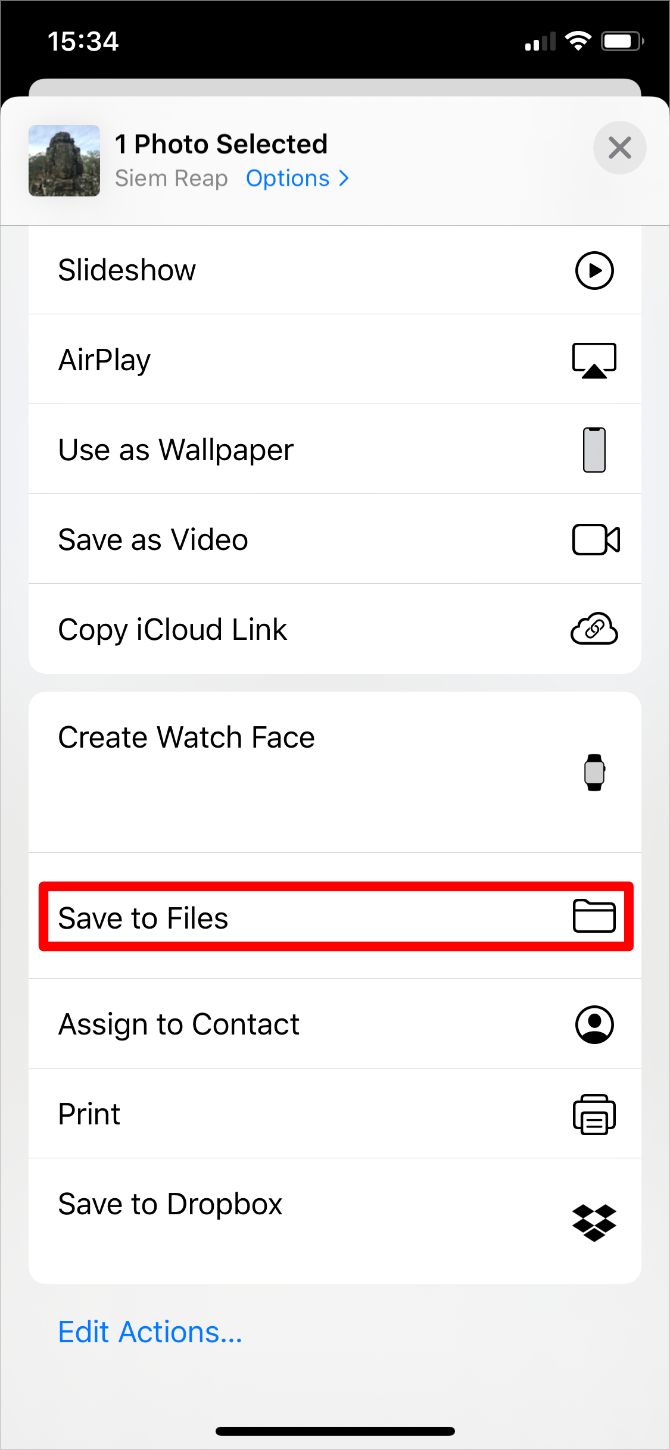This screenshot has width=670, height=1450.
Task: Select Save to Files action
Action: (x=143, y=918)
